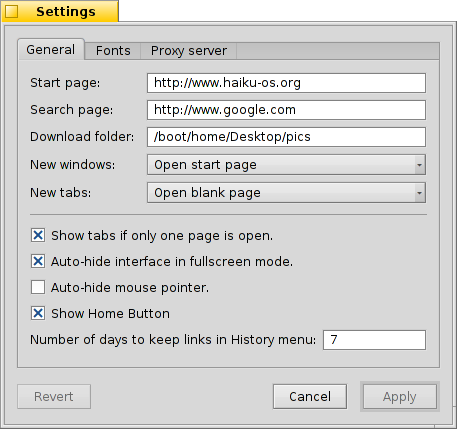
Task: Click the Start page URL field
Action: (x=286, y=83)
